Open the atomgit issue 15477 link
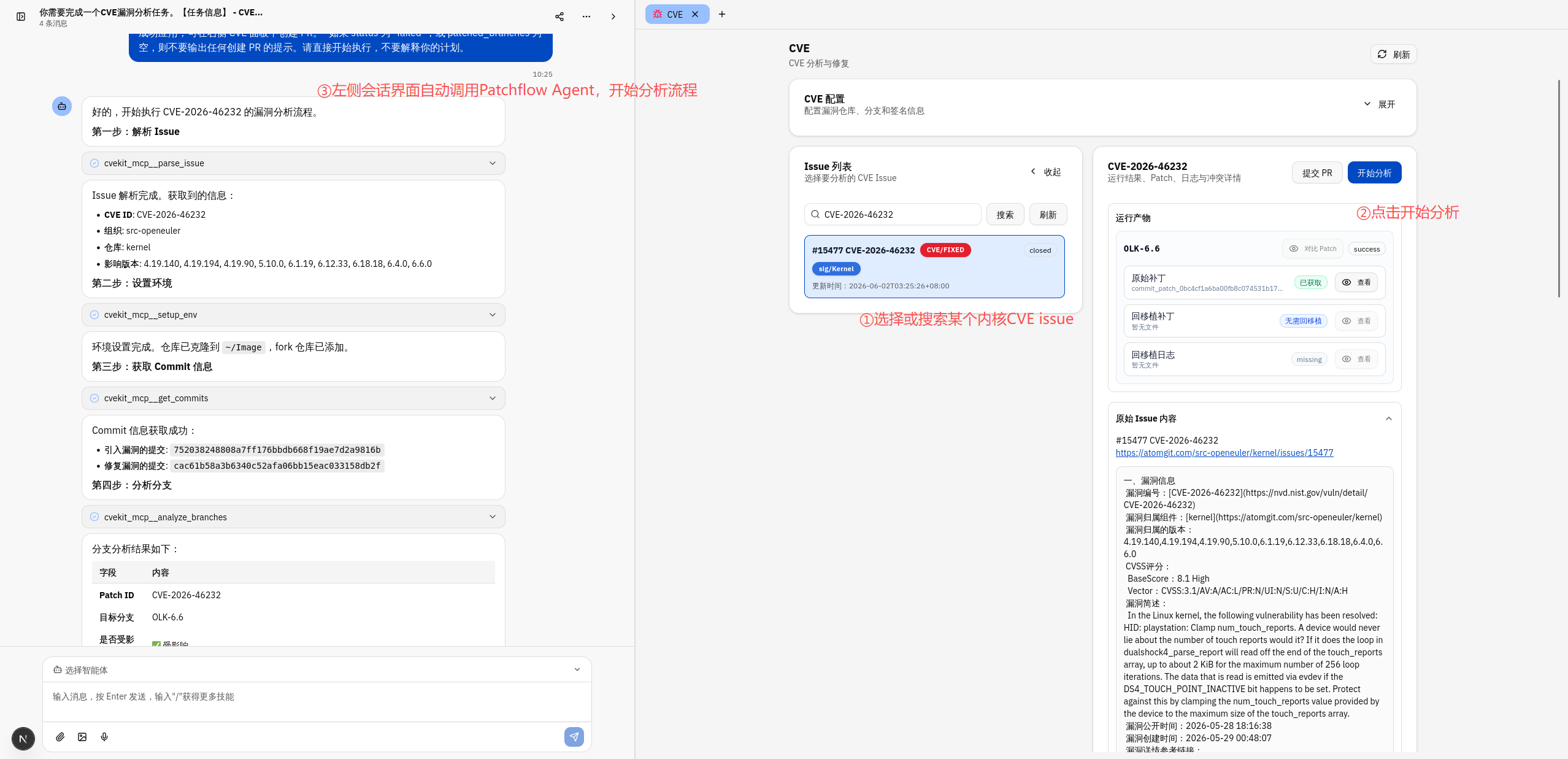 tap(1224, 453)
